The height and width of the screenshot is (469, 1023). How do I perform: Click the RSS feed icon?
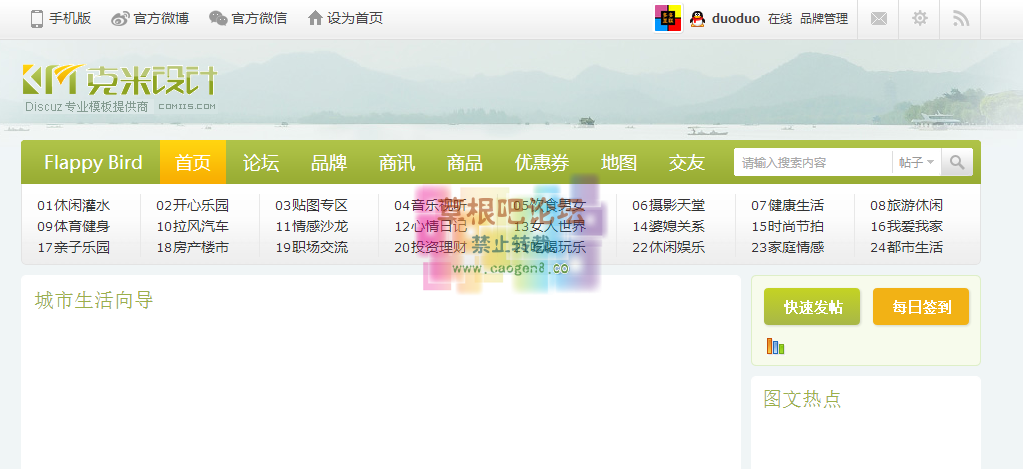click(961, 19)
